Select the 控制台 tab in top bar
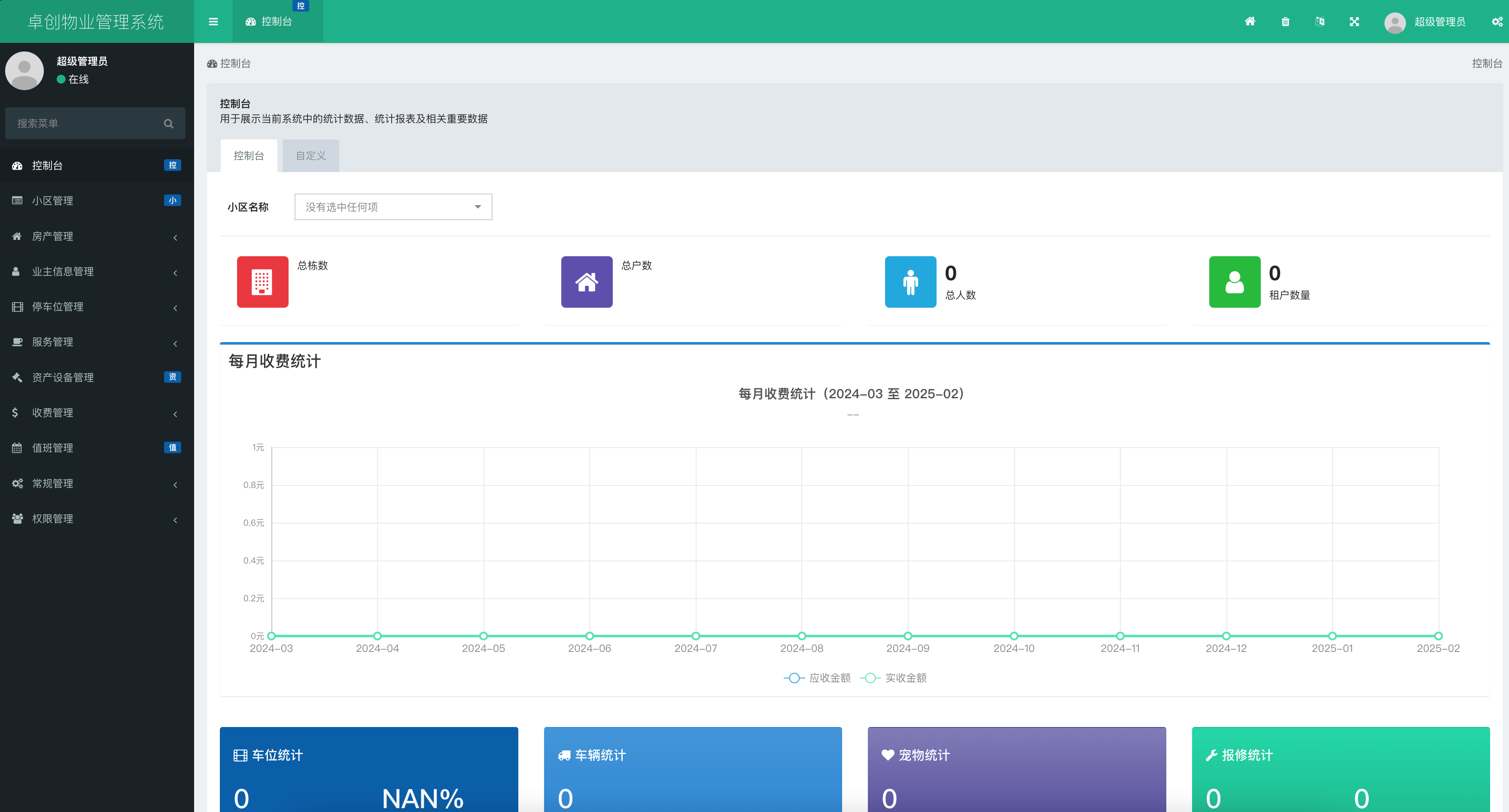The image size is (1509, 812). [x=277, y=21]
